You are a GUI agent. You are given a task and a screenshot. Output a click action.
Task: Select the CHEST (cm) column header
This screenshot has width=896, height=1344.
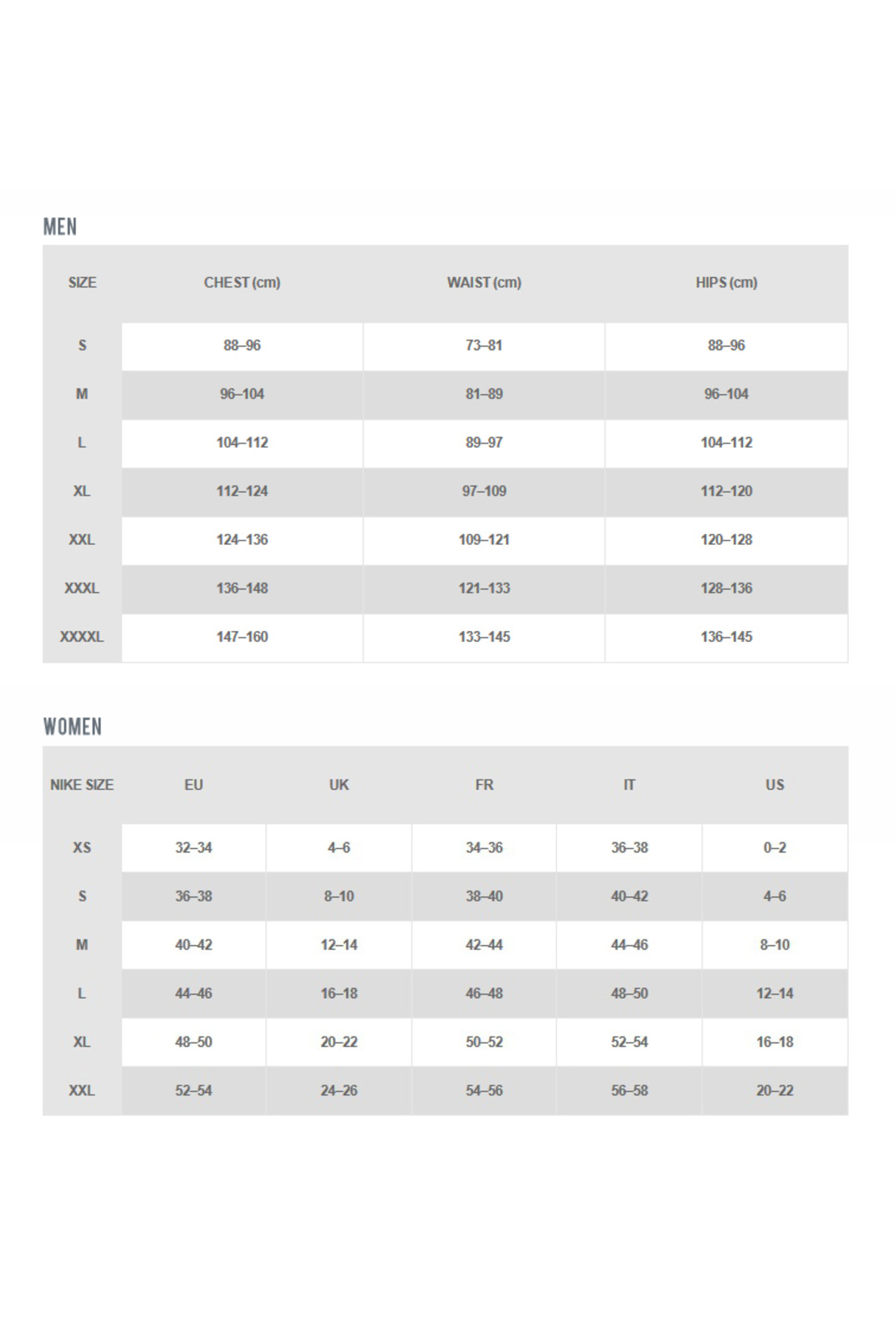pos(242,282)
